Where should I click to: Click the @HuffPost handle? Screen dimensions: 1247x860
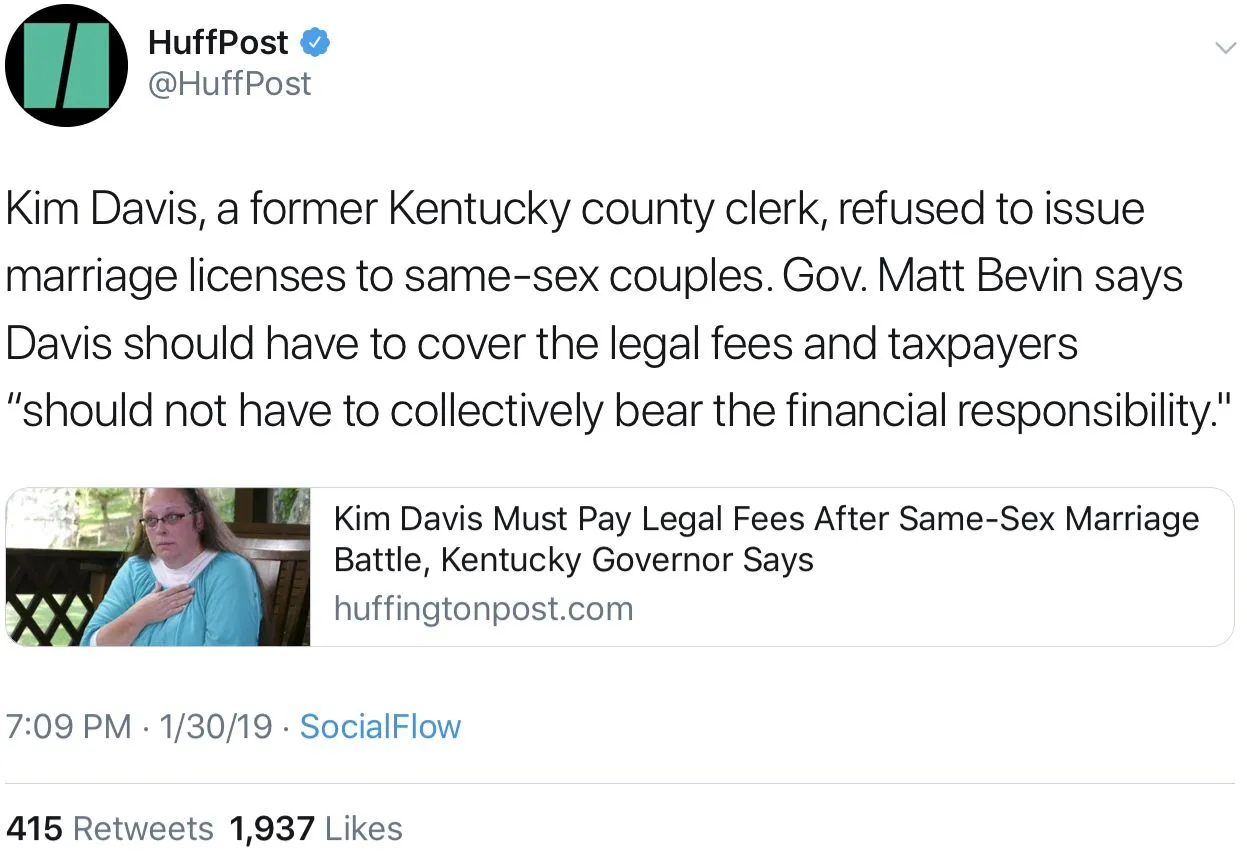coord(229,84)
